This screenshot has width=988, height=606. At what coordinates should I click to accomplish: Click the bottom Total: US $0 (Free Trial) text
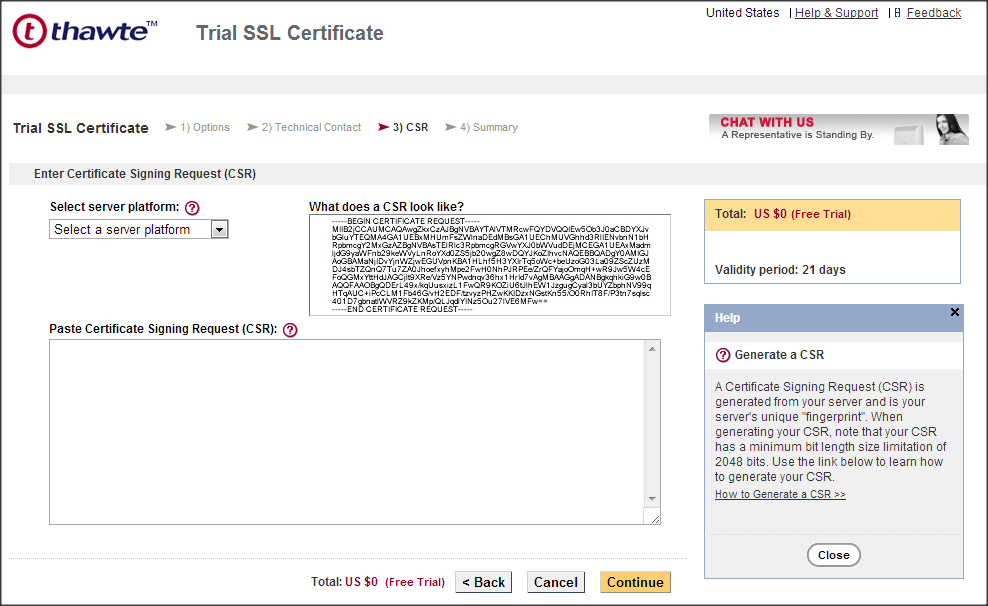point(377,581)
